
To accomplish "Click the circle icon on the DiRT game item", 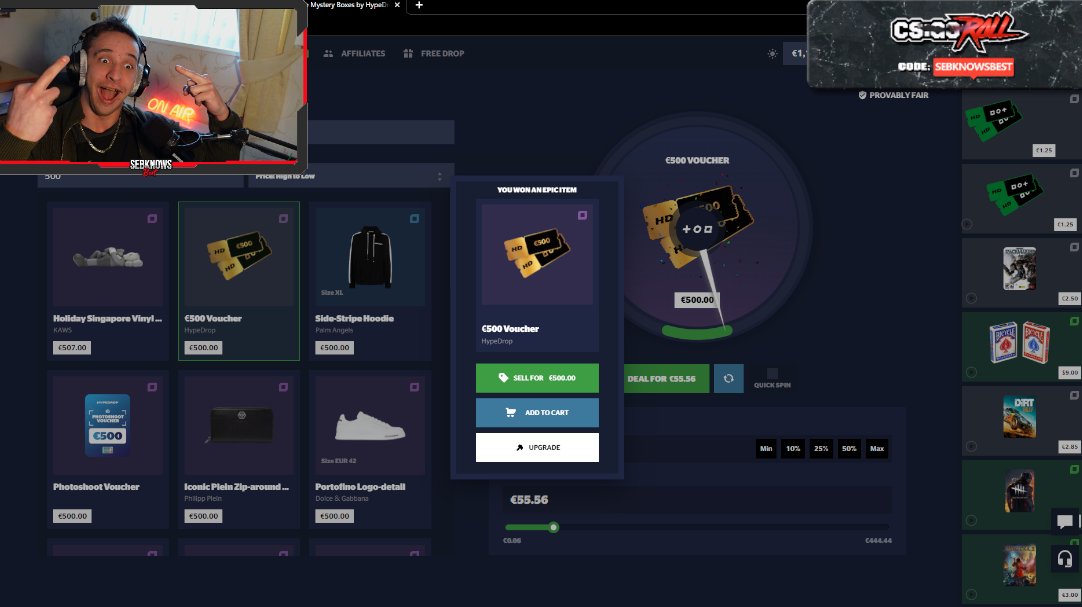I will pyautogui.click(x=972, y=446).
